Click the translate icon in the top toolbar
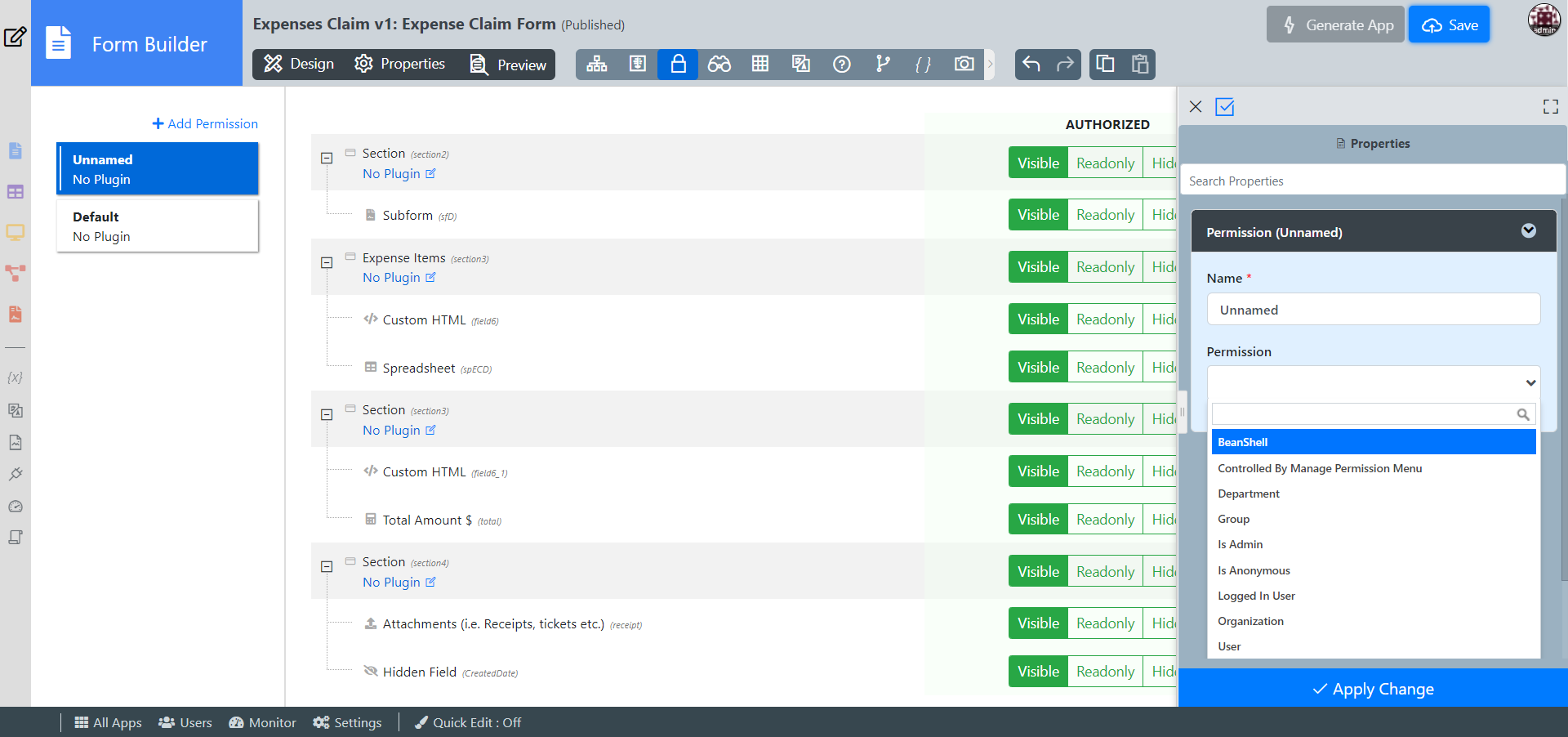This screenshot has width=1568, height=737. 801,64
